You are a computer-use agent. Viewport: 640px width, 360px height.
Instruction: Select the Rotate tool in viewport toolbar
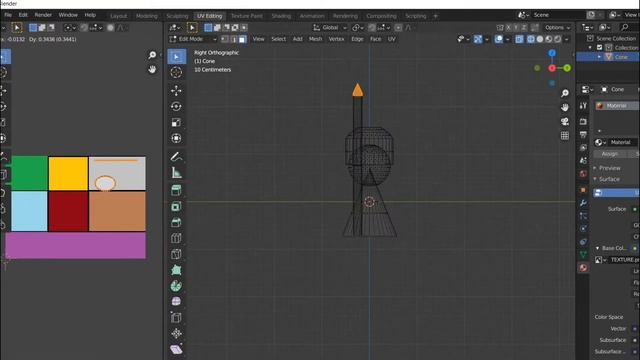(176, 107)
